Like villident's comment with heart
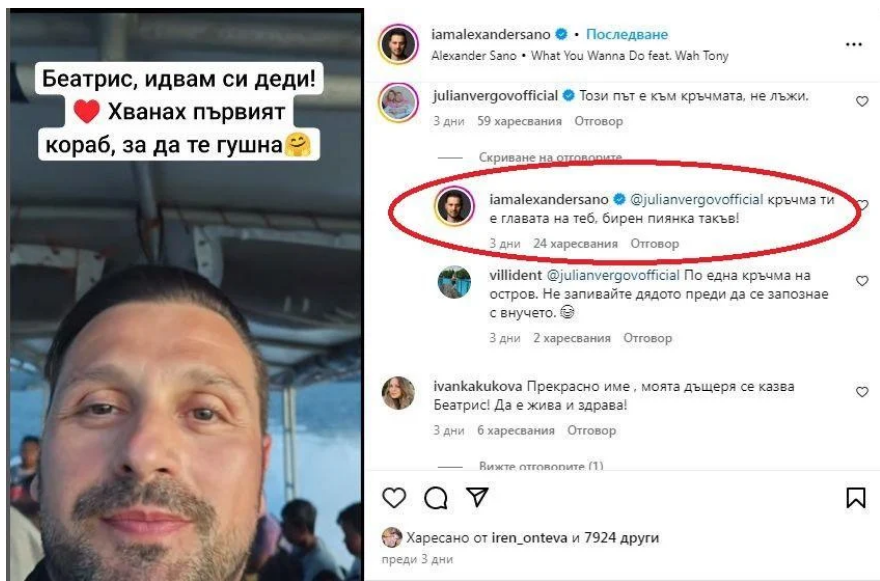880x581 pixels. (x=862, y=281)
